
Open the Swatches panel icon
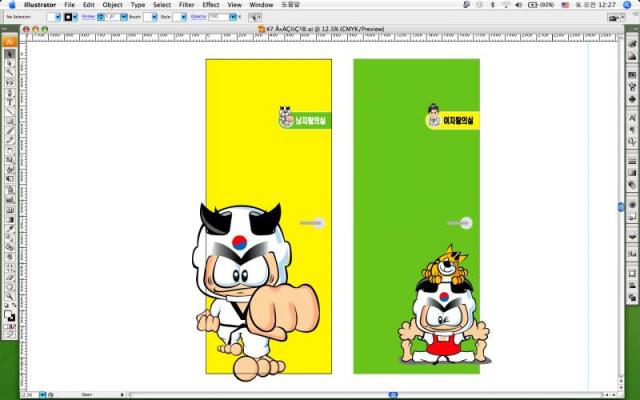coord(632,75)
